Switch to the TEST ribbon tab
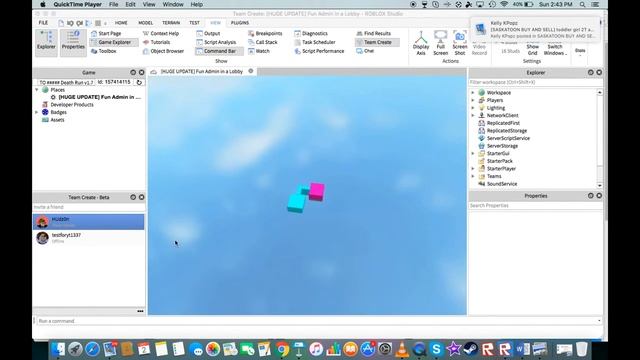This screenshot has width=640, height=360. (194, 23)
